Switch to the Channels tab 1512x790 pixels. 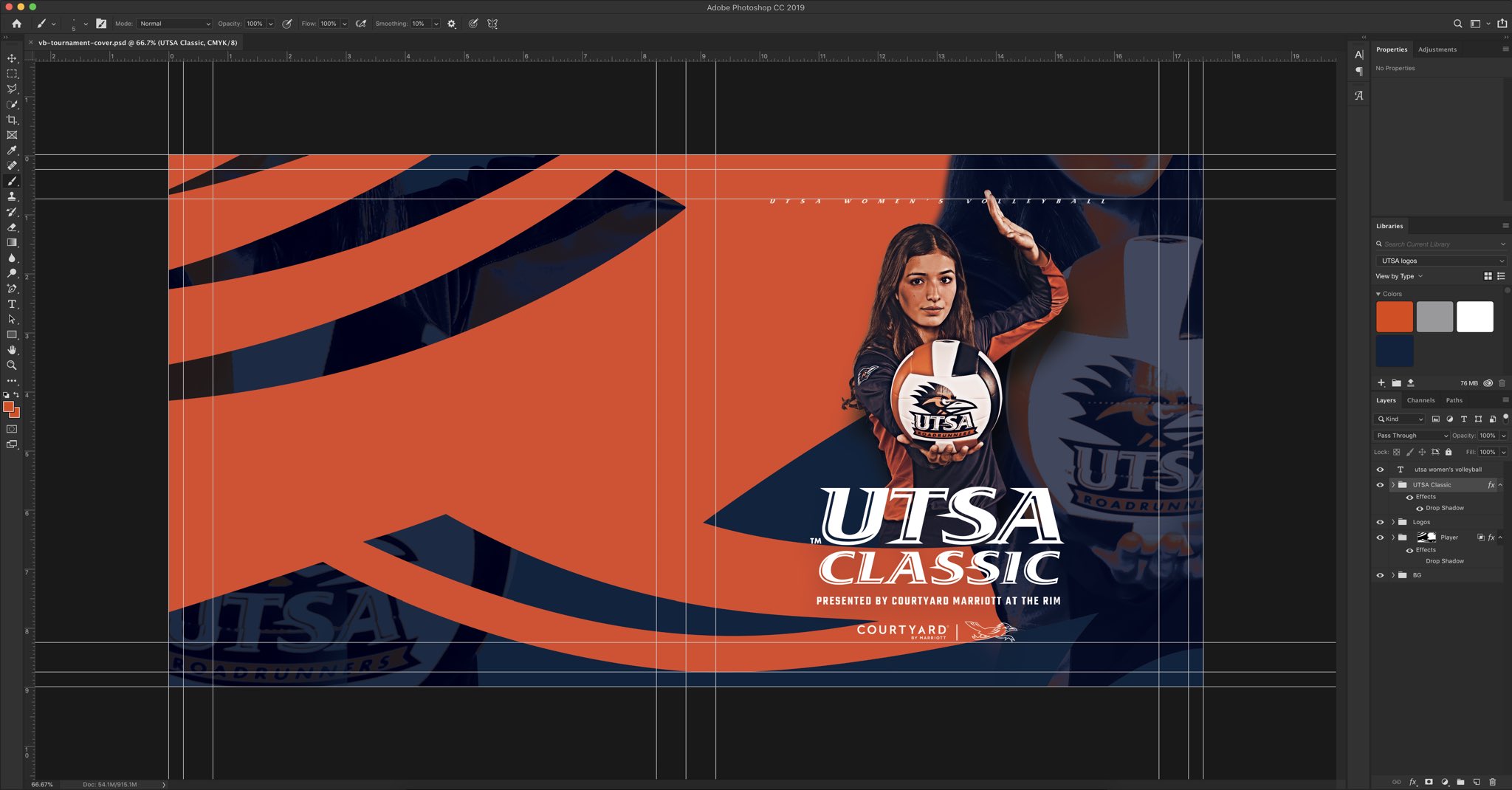point(1420,400)
